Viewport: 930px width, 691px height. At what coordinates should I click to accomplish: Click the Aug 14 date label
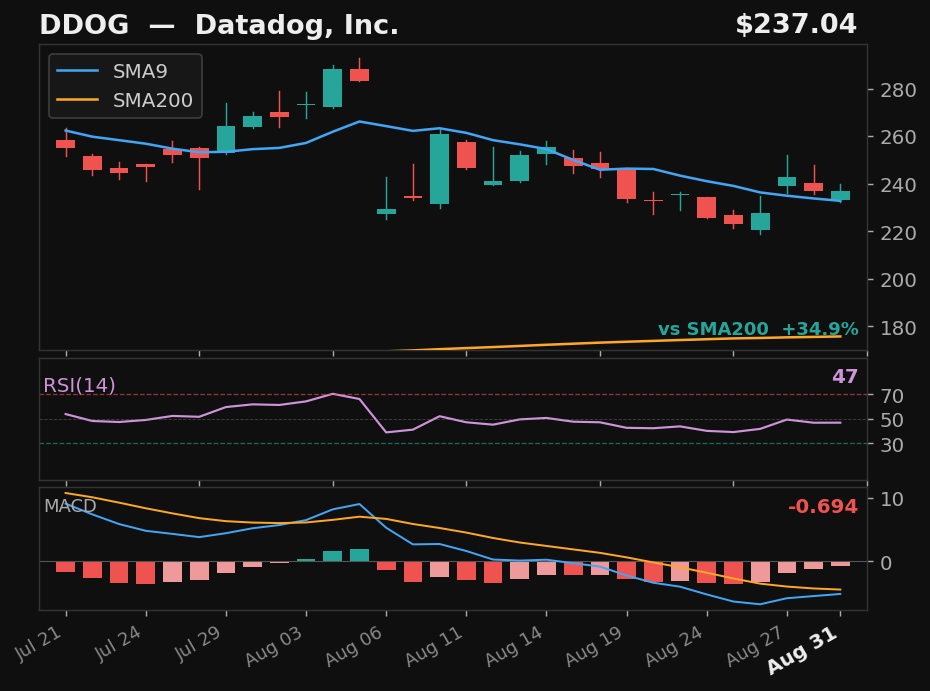pyautogui.click(x=514, y=646)
